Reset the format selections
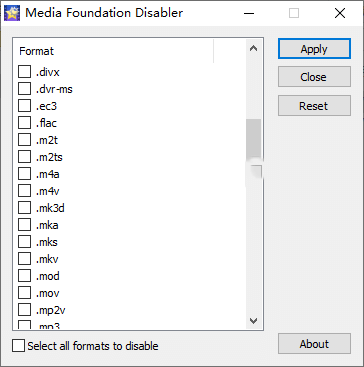364x367 pixels. point(314,106)
